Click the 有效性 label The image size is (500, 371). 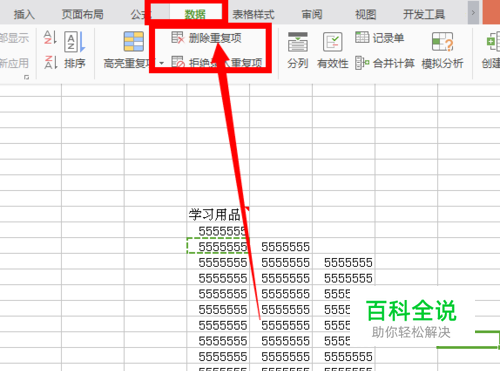click(333, 63)
